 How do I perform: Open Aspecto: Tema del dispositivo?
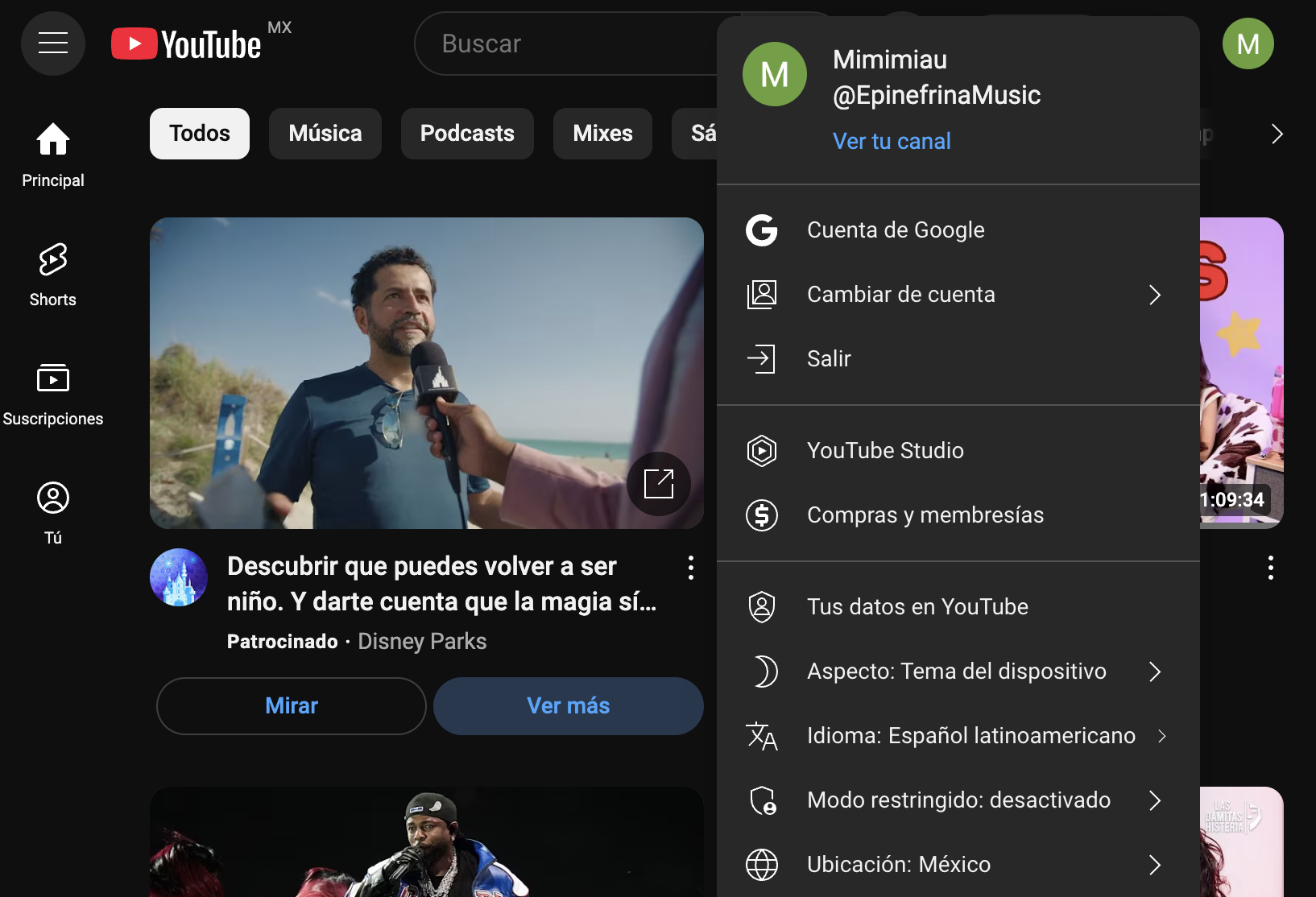click(x=958, y=672)
